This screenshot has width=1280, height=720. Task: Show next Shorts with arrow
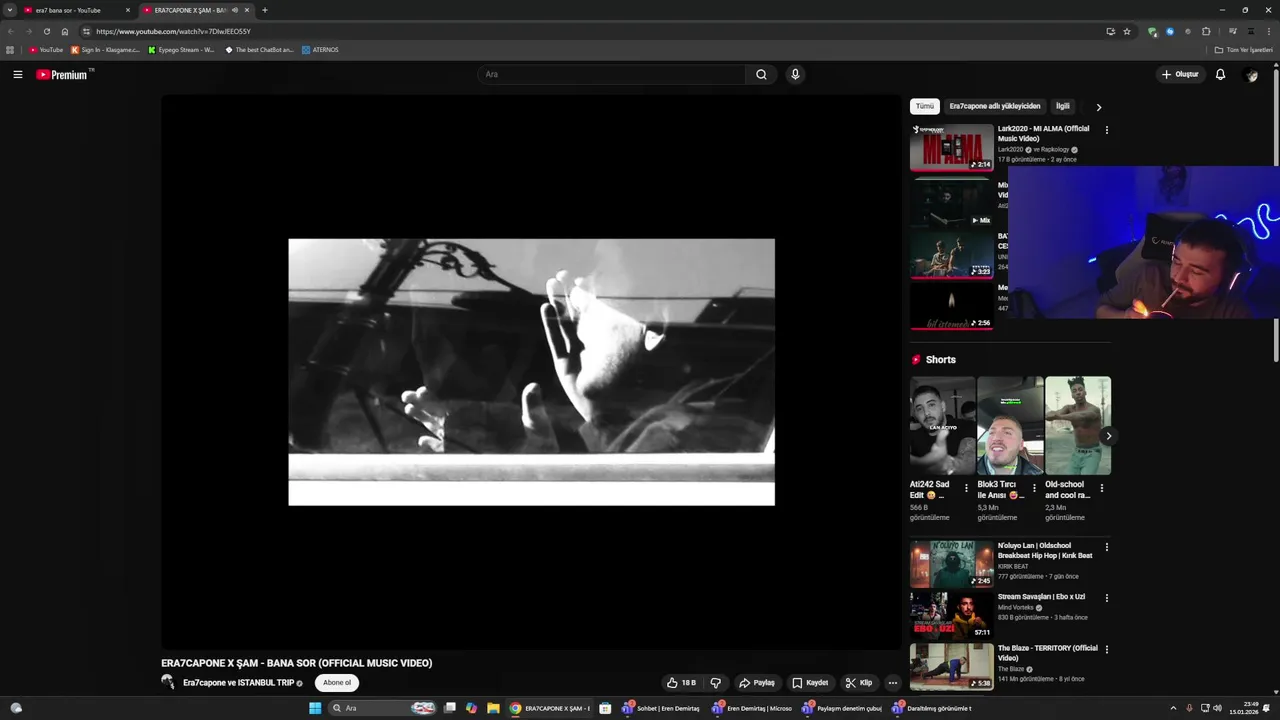(x=1107, y=436)
